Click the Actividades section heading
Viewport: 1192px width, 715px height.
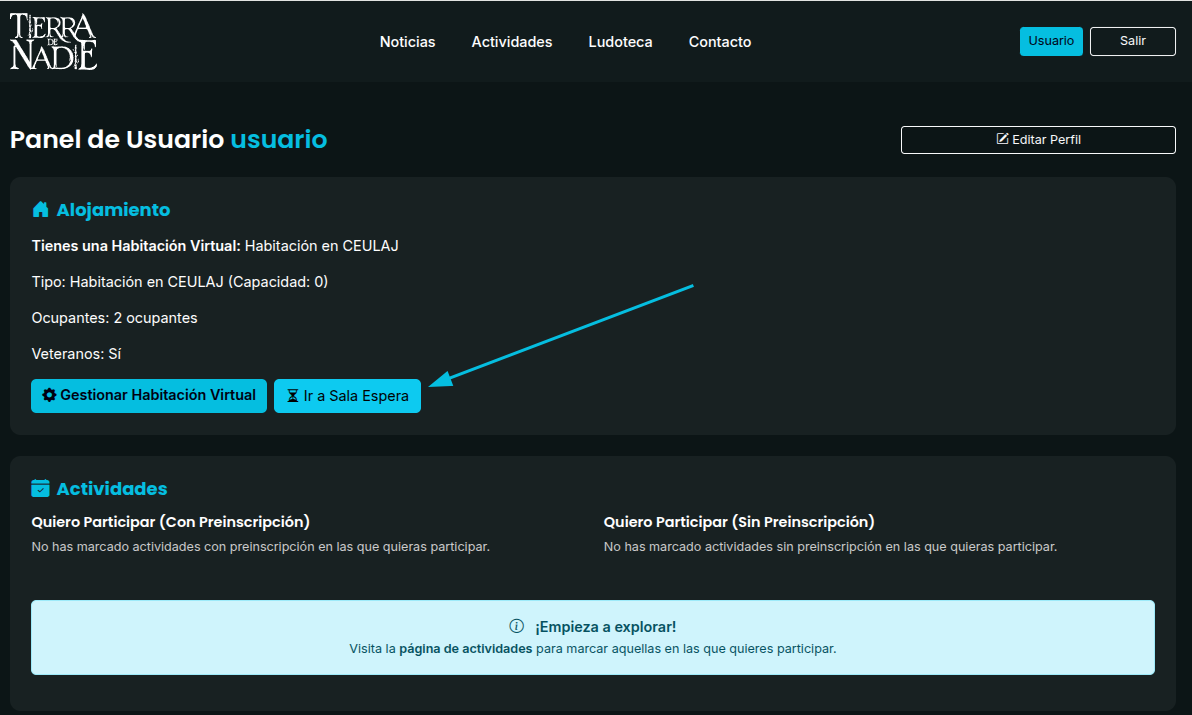tap(112, 489)
